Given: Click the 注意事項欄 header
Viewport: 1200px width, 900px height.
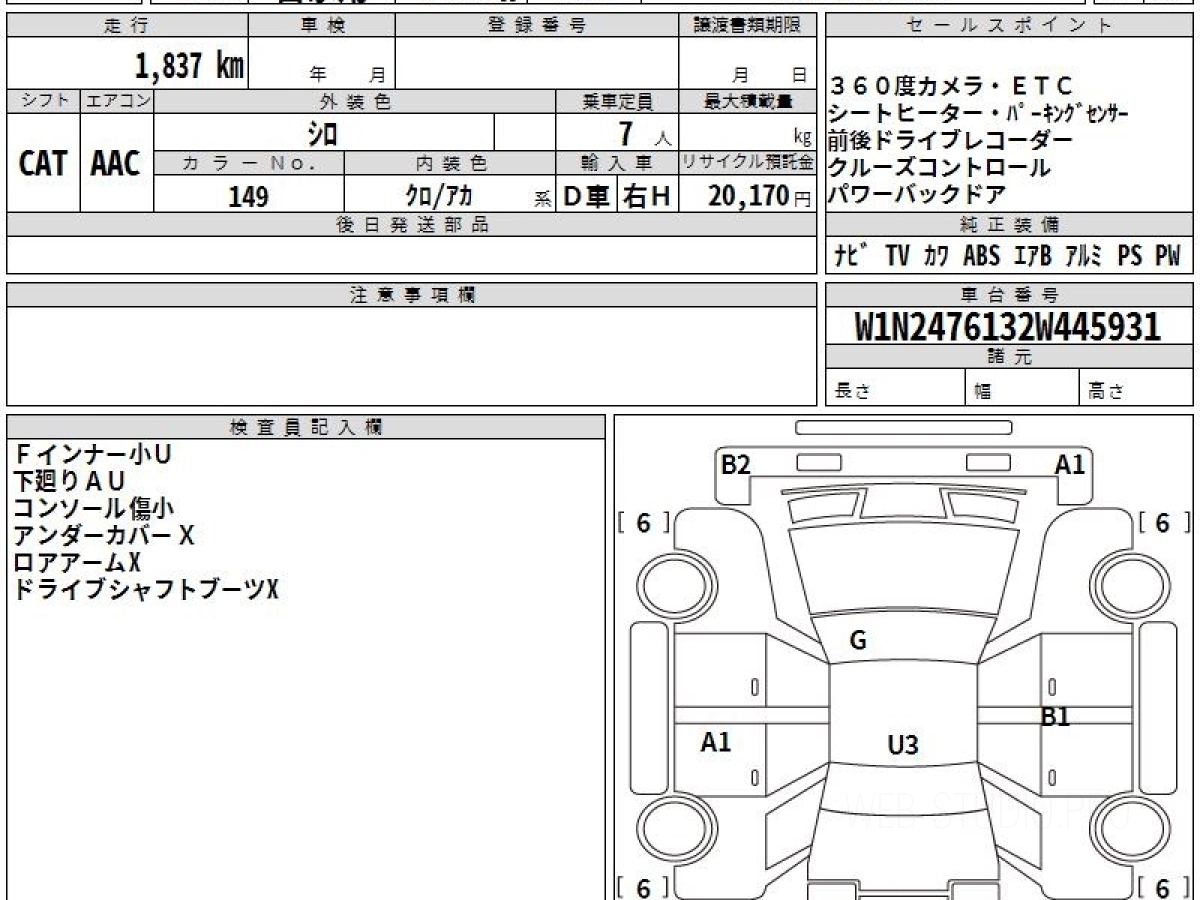Looking at the screenshot, I should pos(412,295).
